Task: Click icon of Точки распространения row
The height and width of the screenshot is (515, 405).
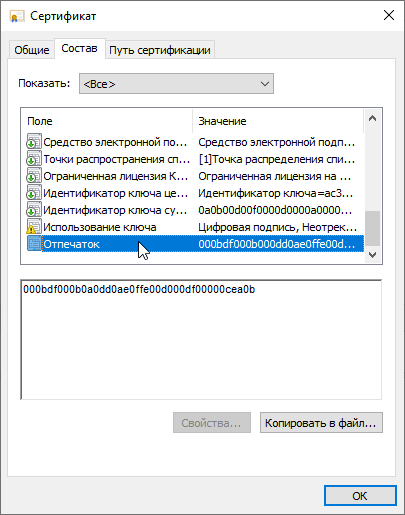Action: 34,159
